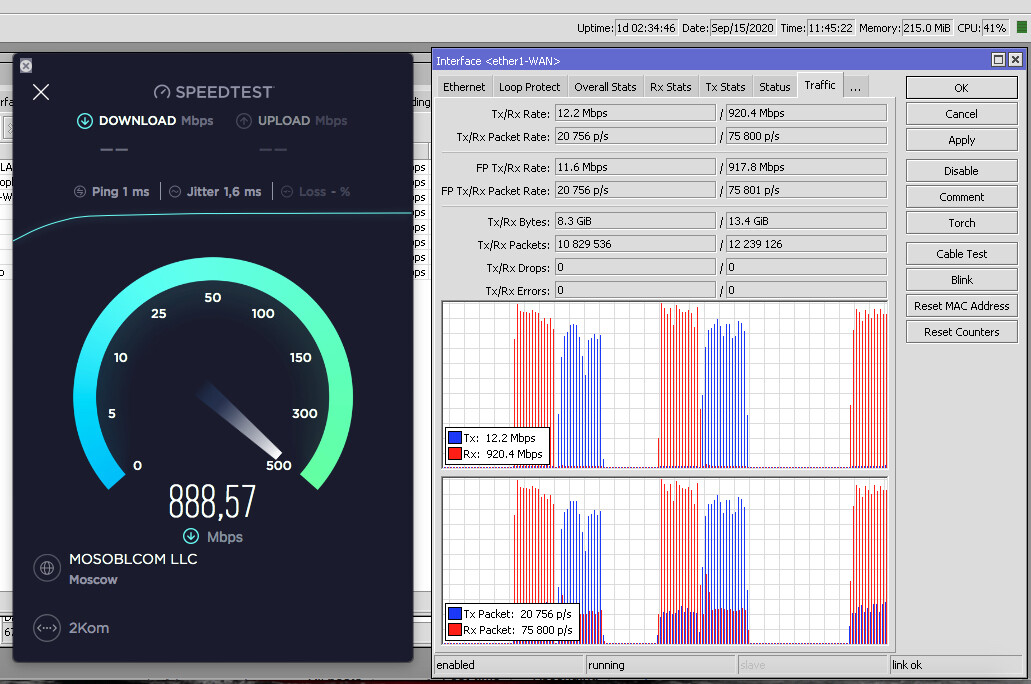Click the globe icon next to MOSOBLCOM LLC
This screenshot has width=1031, height=684.
[x=47, y=568]
